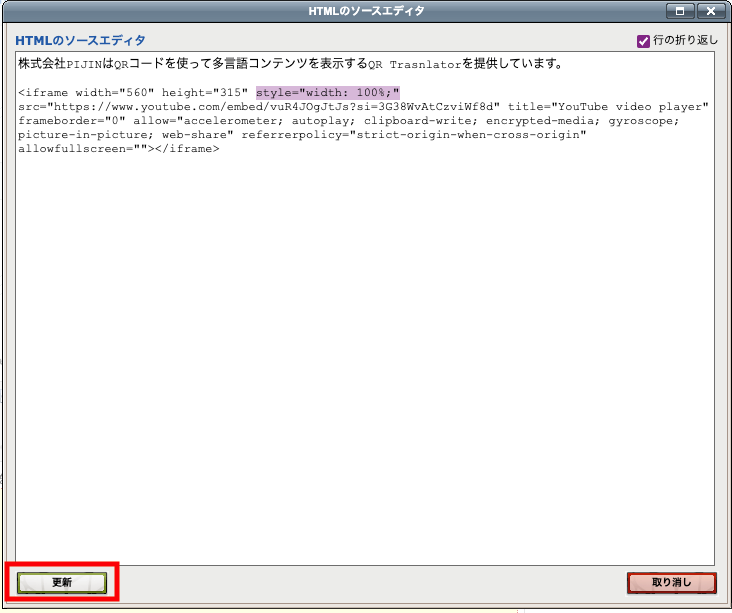Click the referrerpolicy attribute text
This screenshot has width=732, height=613.
tap(414, 134)
